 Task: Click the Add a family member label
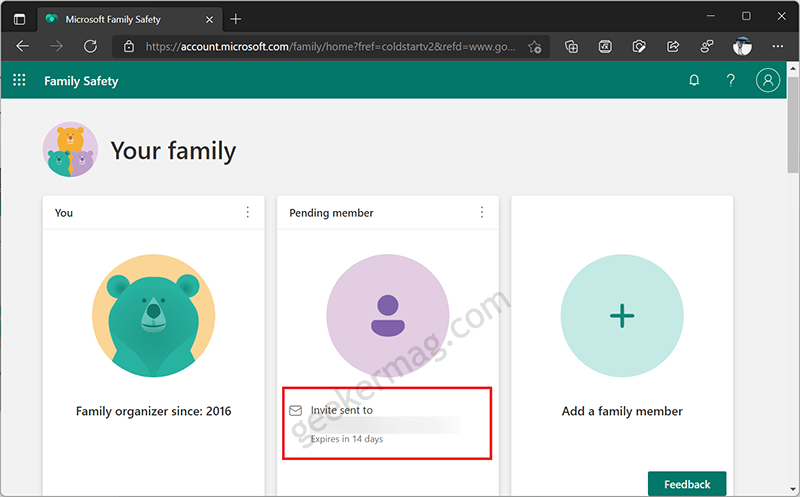622,411
